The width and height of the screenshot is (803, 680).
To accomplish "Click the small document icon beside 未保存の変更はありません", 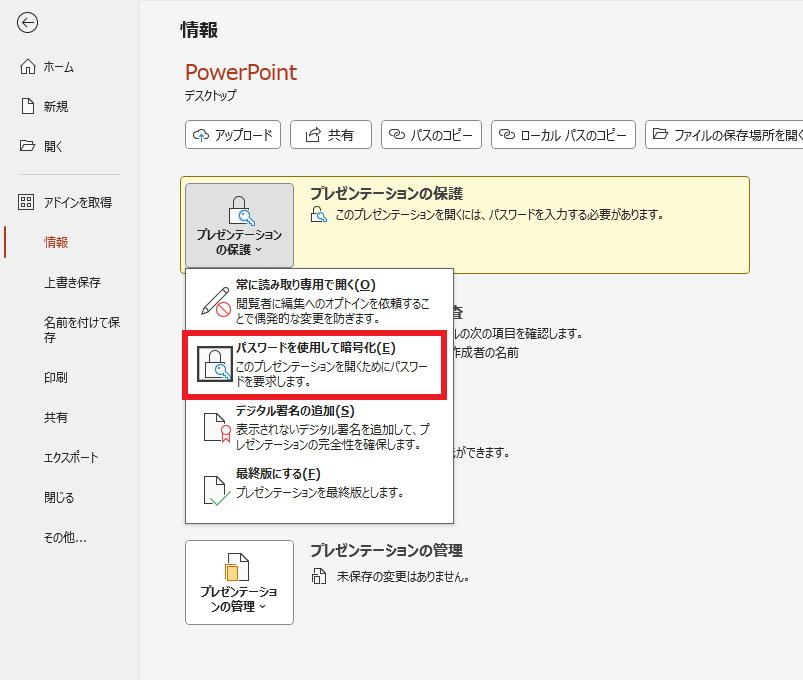I will (319, 577).
